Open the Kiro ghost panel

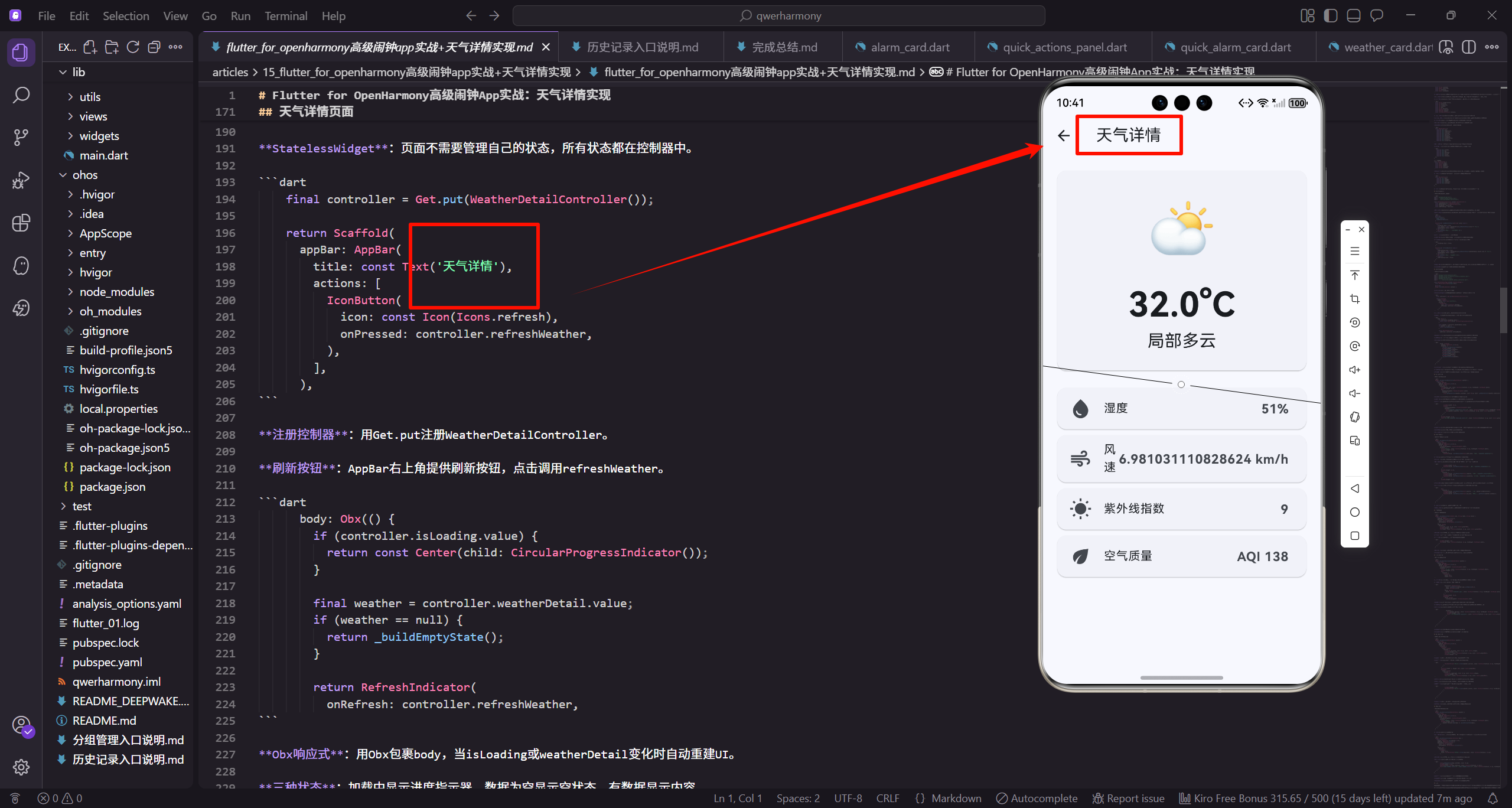coord(21,265)
